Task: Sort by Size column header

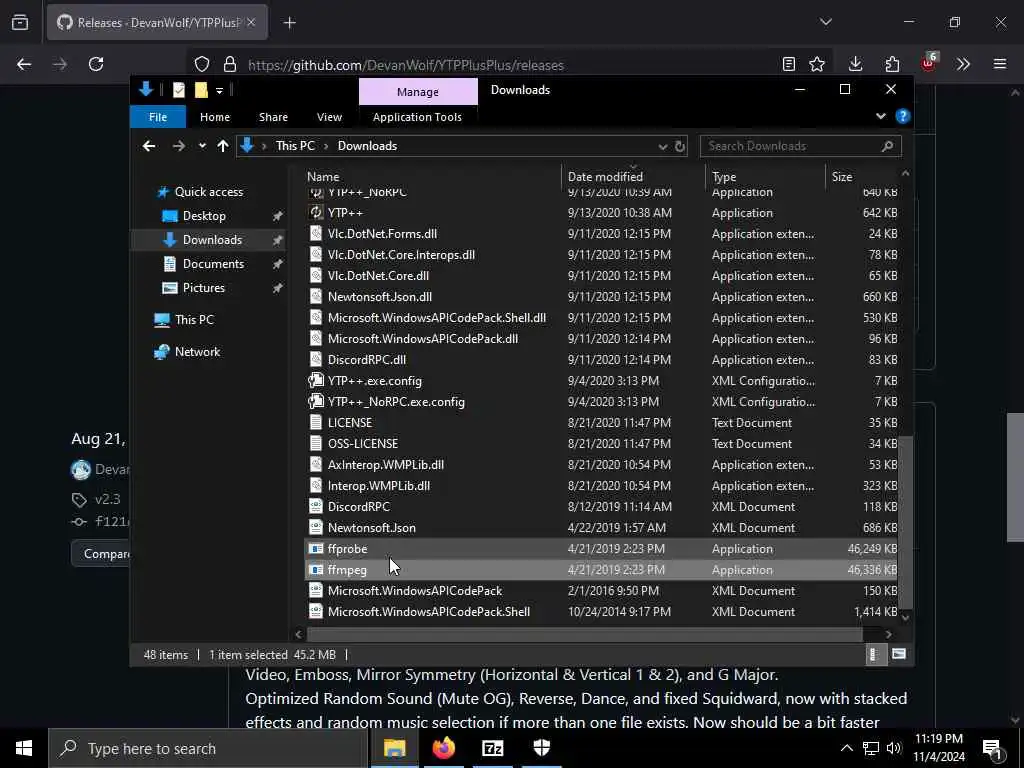Action: tap(862, 176)
